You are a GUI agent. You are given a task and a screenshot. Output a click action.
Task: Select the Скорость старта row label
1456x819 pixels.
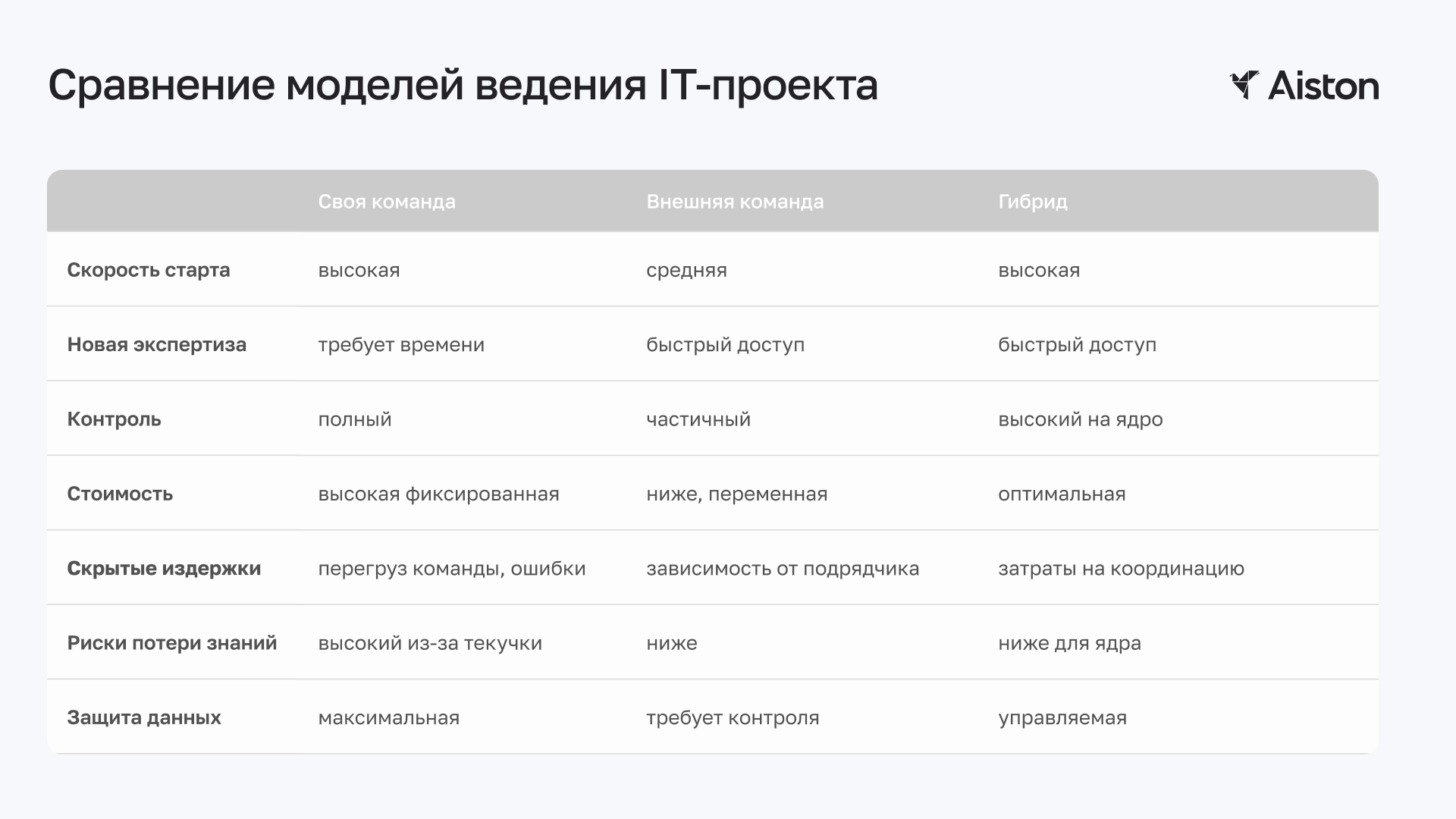tap(149, 270)
